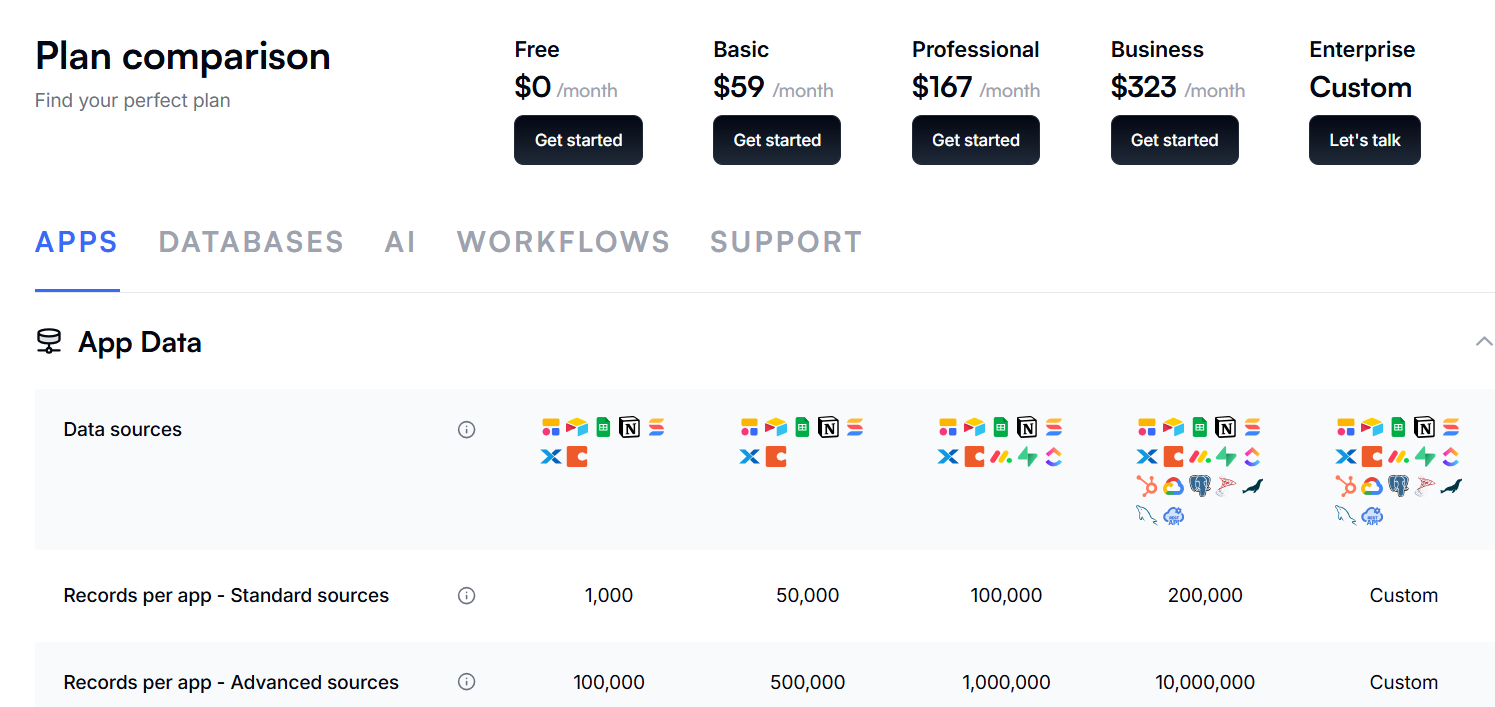Open the WORKFLOWS tab
This screenshot has width=1495, height=707.
pyautogui.click(x=563, y=242)
